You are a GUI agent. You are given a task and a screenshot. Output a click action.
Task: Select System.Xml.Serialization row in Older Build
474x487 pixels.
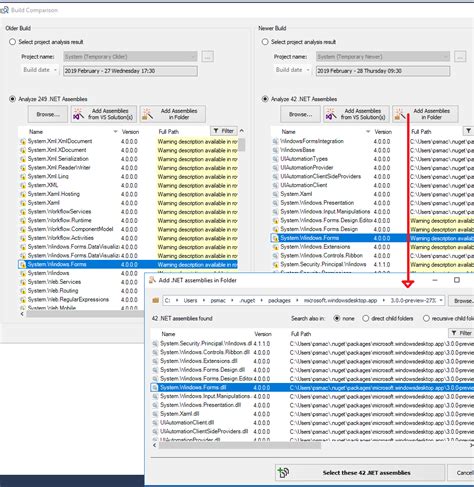pos(128,159)
